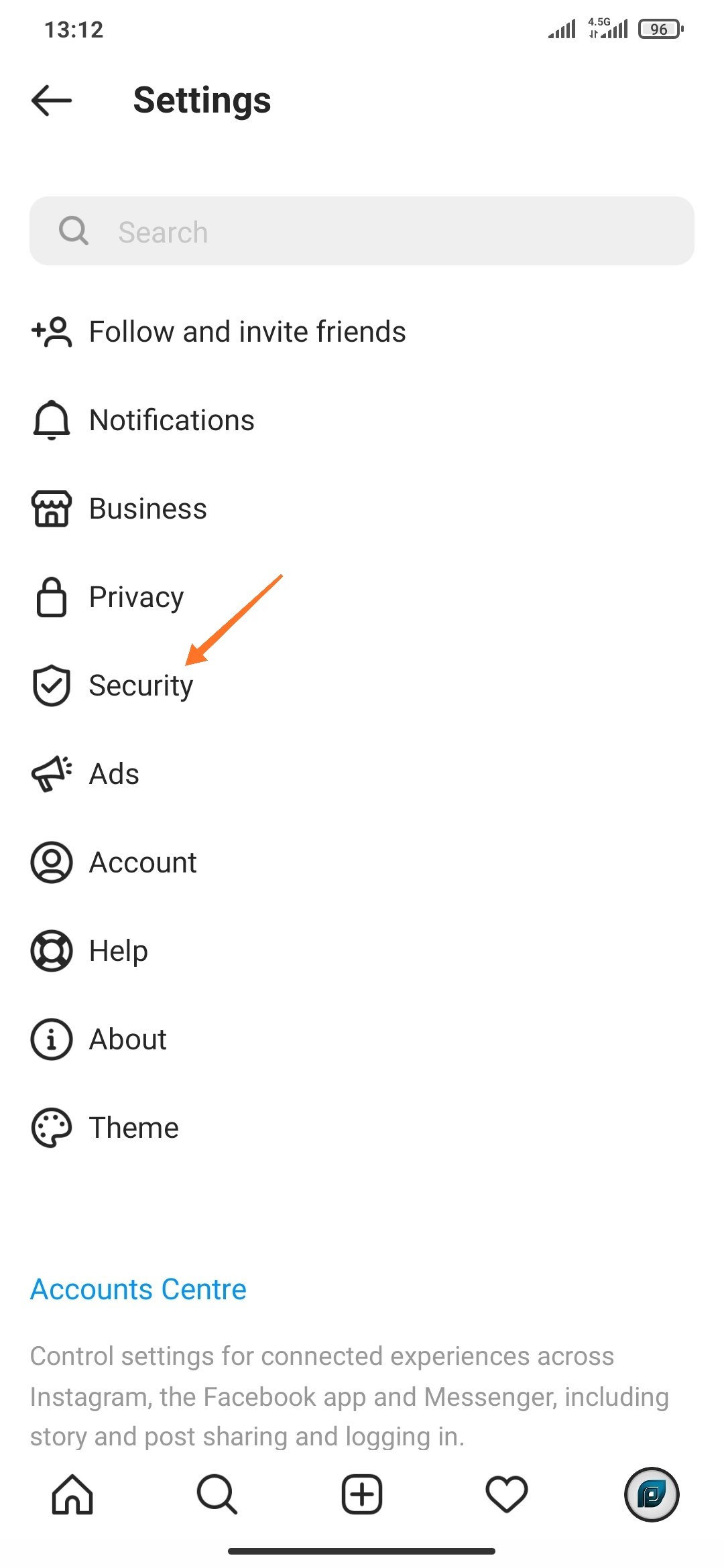724x1568 pixels.
Task: Open Account settings
Action: [x=143, y=862]
